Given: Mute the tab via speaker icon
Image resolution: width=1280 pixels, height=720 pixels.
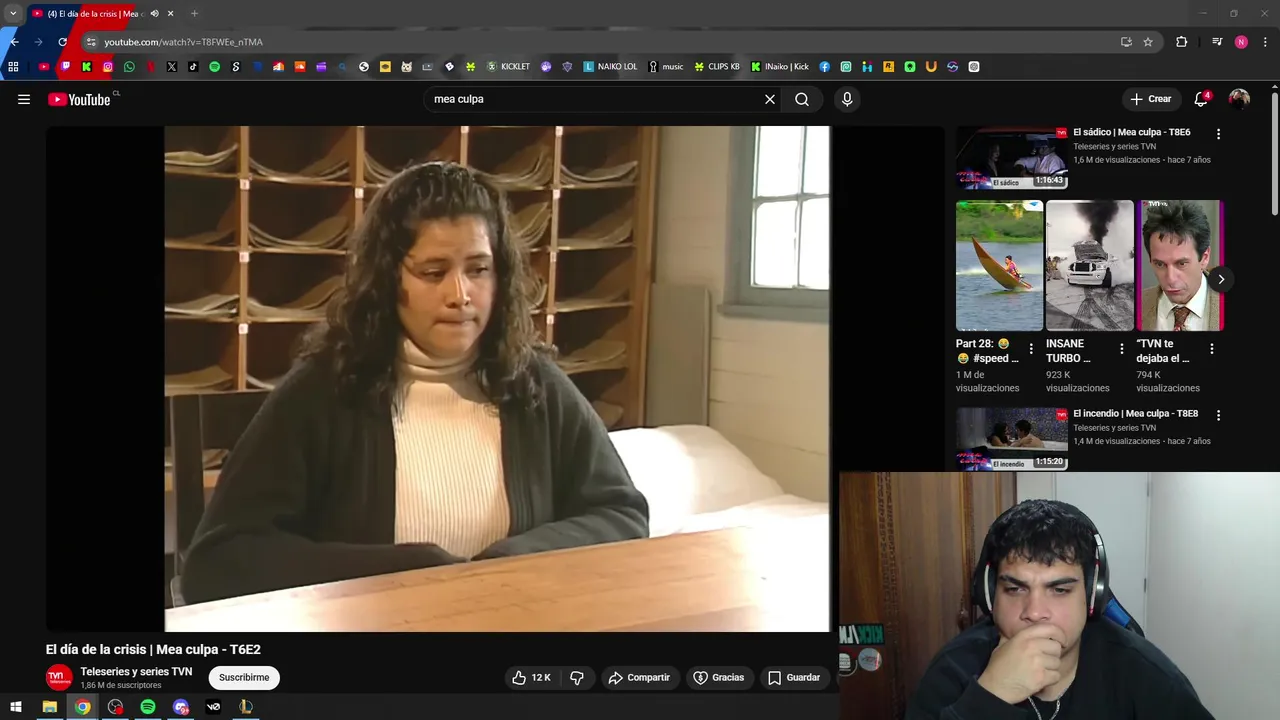Looking at the screenshot, I should (154, 13).
